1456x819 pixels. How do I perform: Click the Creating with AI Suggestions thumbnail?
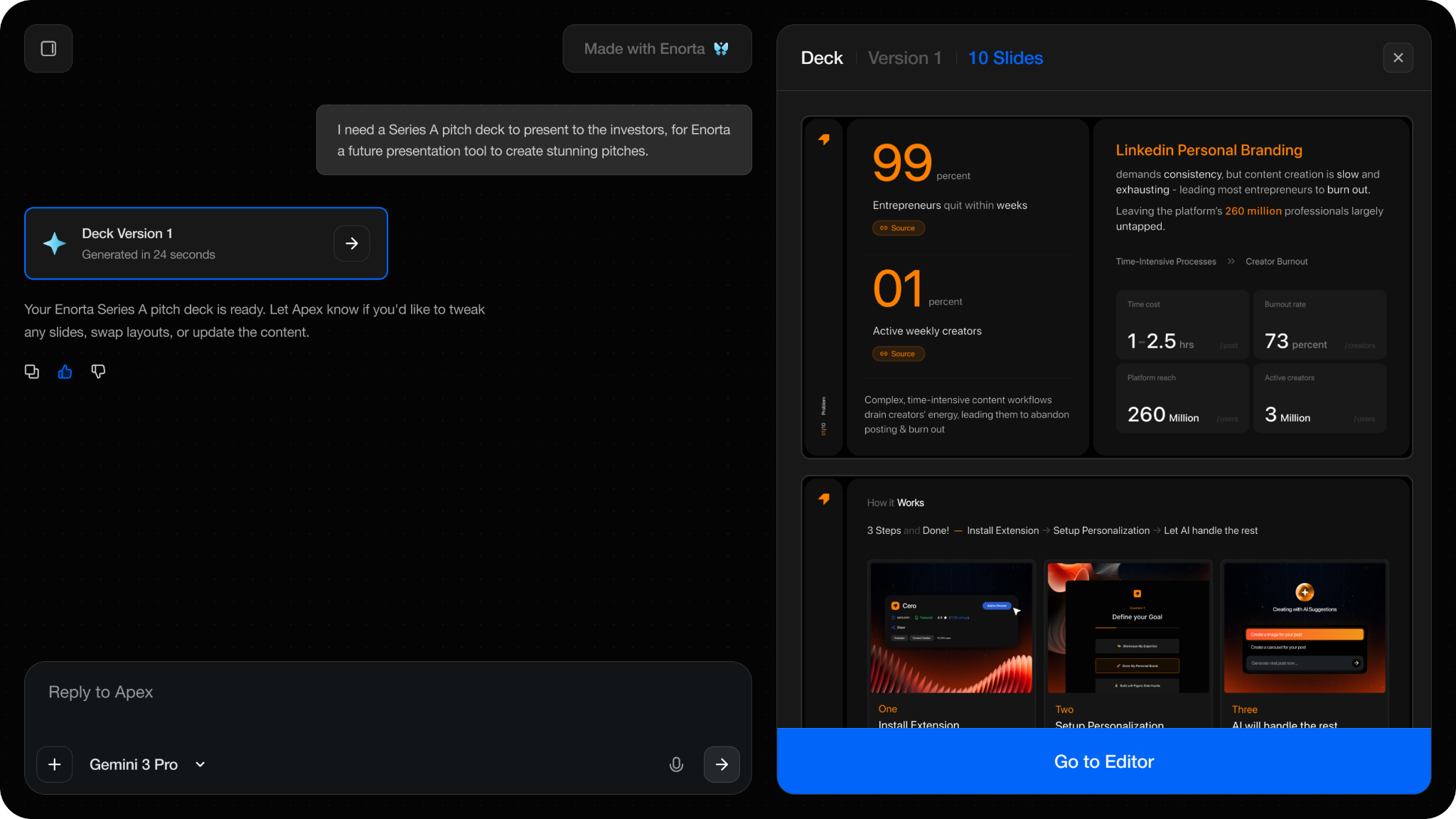point(1305,628)
